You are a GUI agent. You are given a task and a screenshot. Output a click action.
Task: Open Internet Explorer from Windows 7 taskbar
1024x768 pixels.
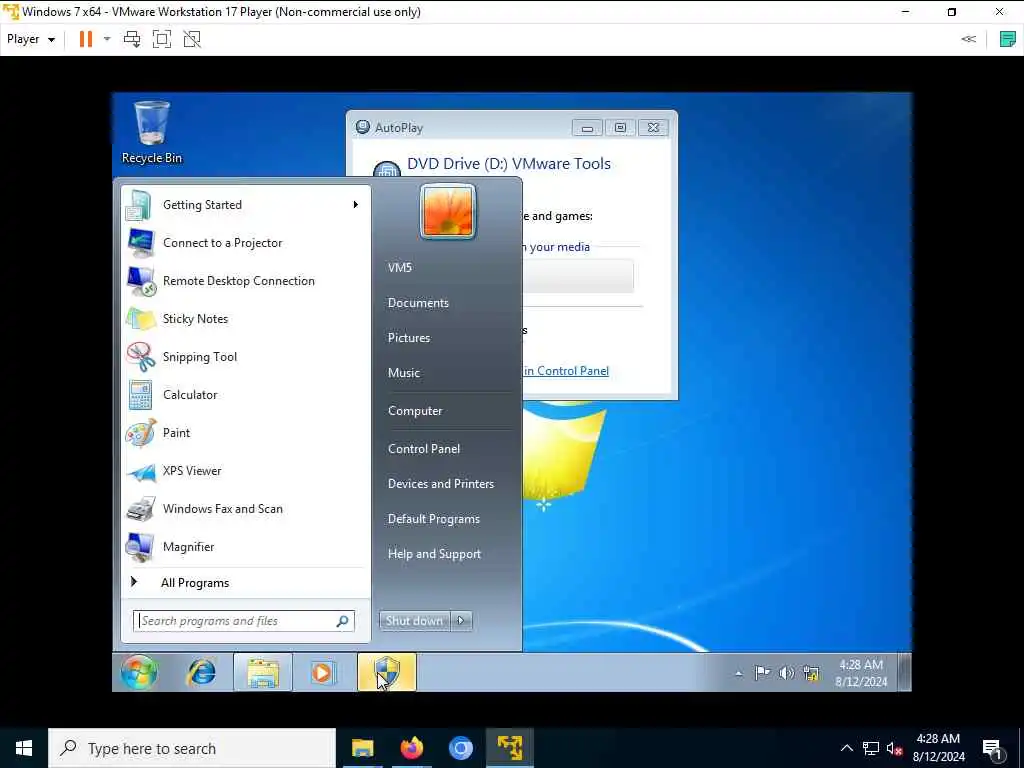click(202, 672)
